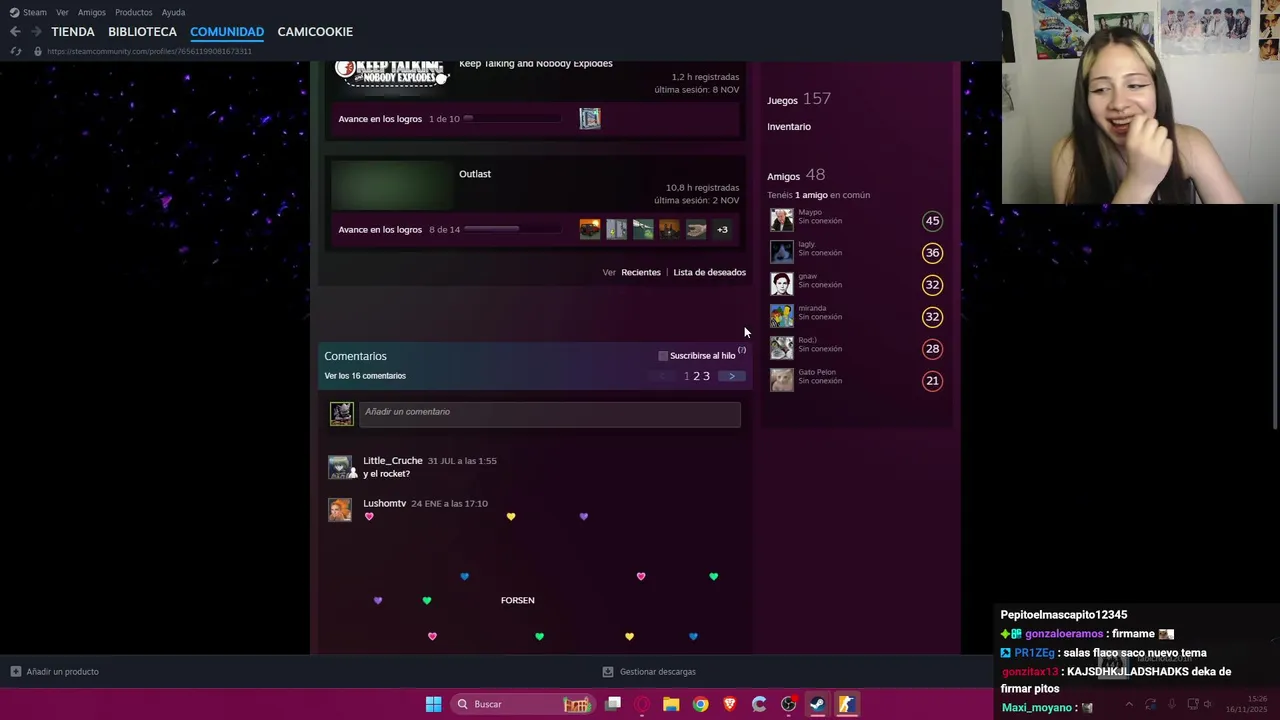Image resolution: width=1280 pixels, height=720 pixels.
Task: Show the +3 more Outlast achievements
Action: (722, 230)
